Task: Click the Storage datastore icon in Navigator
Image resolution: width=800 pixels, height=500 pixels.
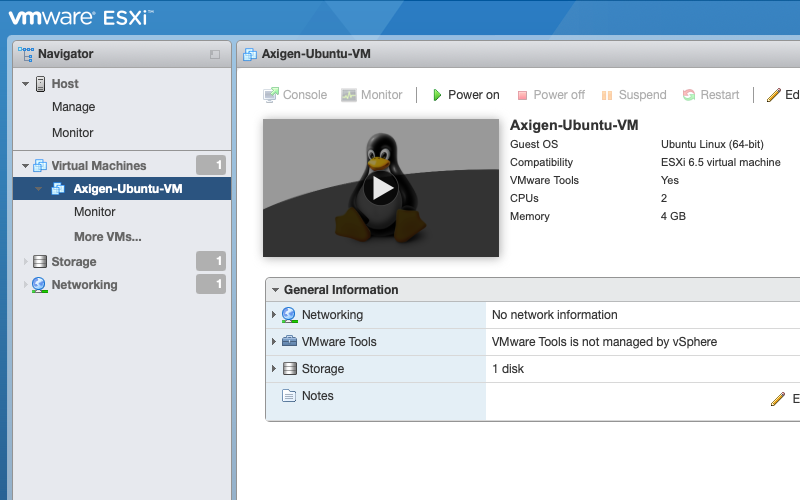Action: (40, 262)
